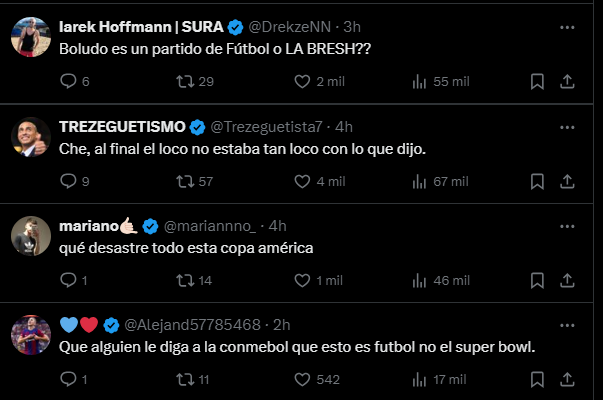Viewport: 603px width, 400px height.
Task: Open the @Alejand57785468 profile handle
Action: pyautogui.click(x=192, y=325)
